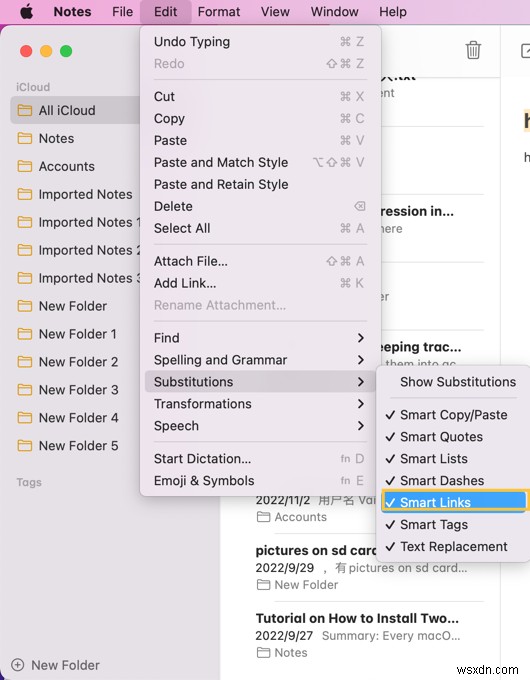The width and height of the screenshot is (530, 680).
Task: Click the Accounts folder icon in sidebar
Action: (x=25, y=166)
